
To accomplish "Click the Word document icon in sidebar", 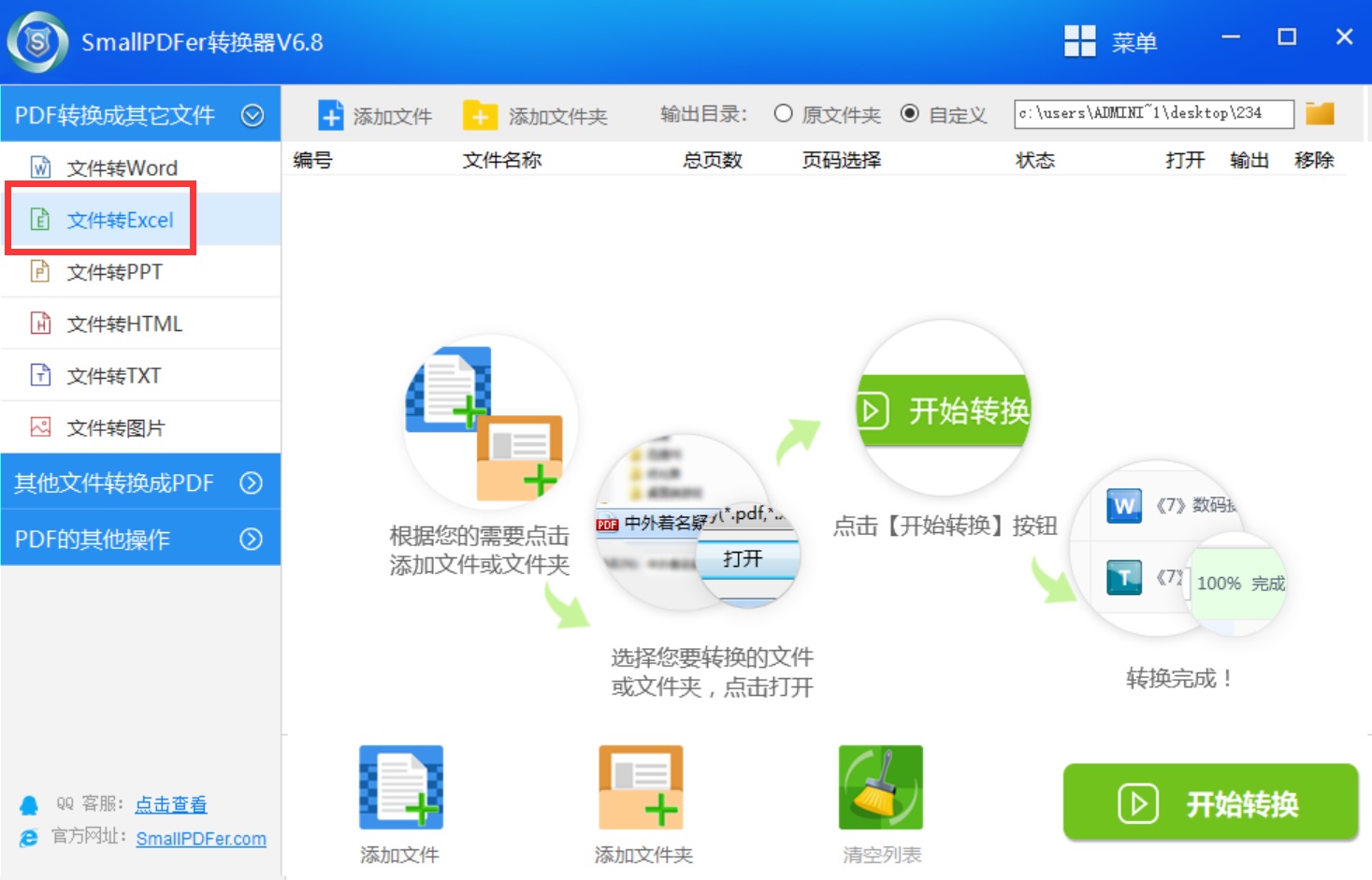I will [x=40, y=167].
